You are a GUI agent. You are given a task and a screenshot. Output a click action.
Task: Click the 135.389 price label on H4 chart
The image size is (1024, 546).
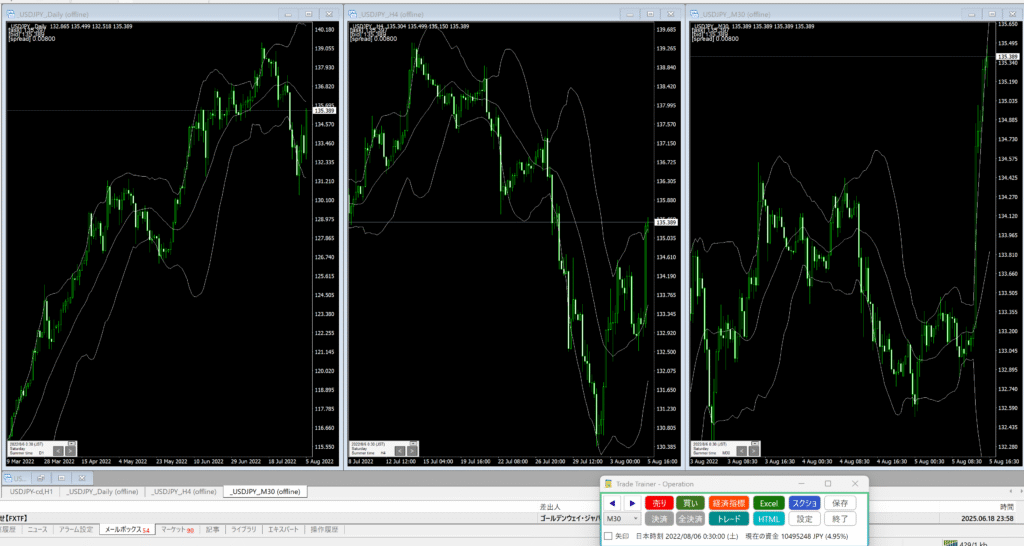(666, 222)
